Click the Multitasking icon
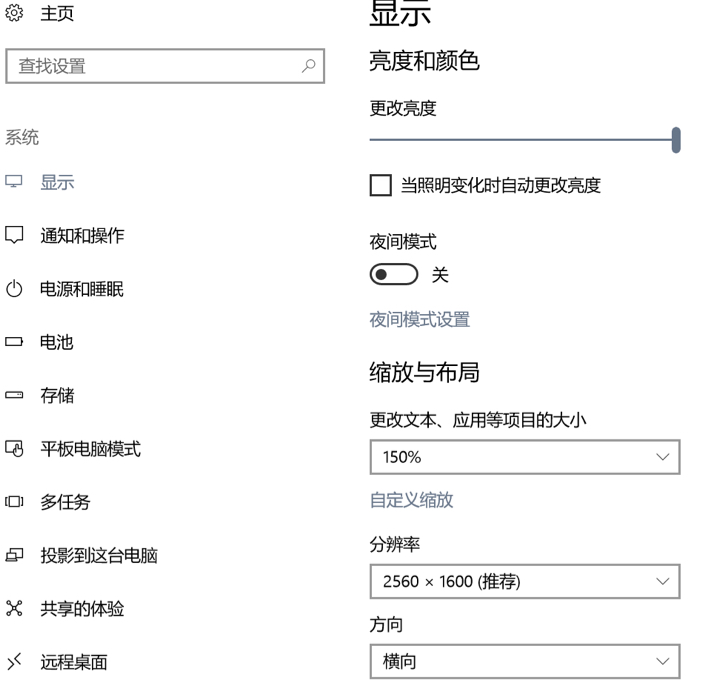720x689 pixels. coord(14,503)
